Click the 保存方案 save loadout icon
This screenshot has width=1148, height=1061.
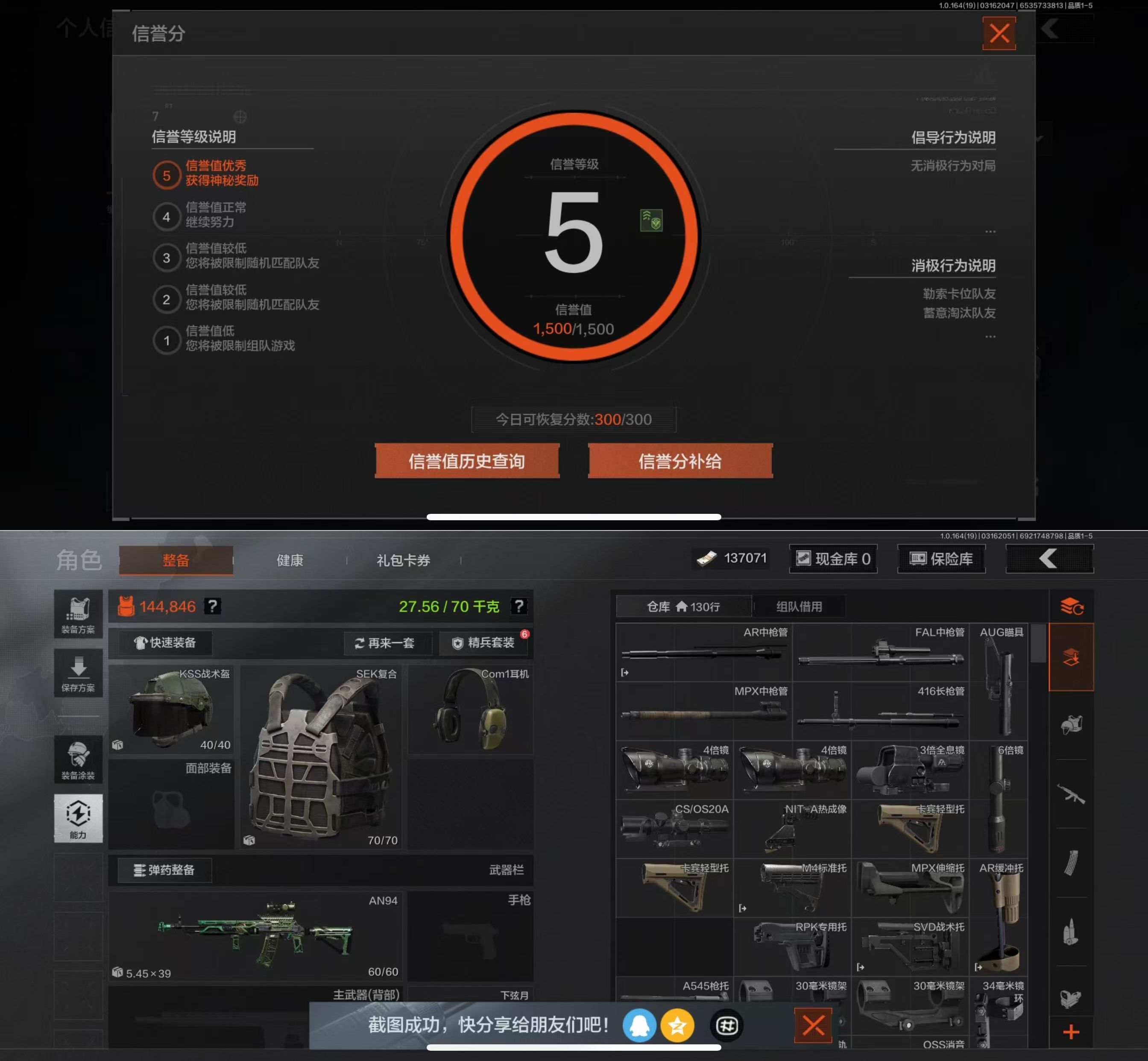[78, 672]
